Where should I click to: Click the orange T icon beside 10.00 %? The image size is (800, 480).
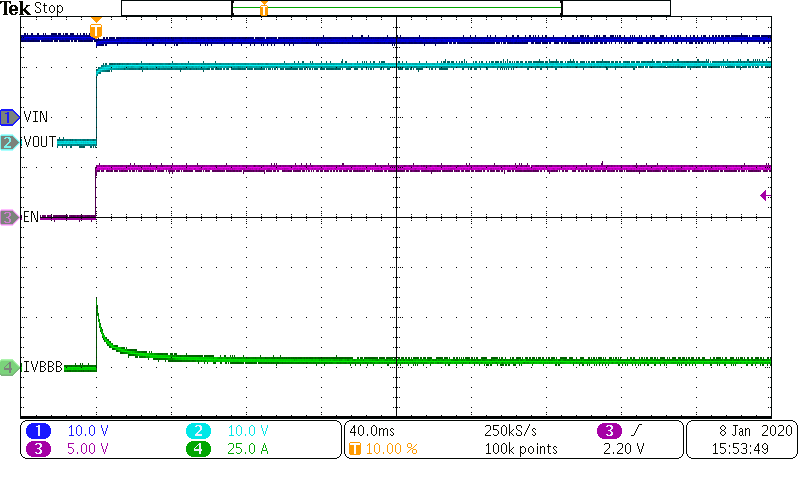pos(355,449)
